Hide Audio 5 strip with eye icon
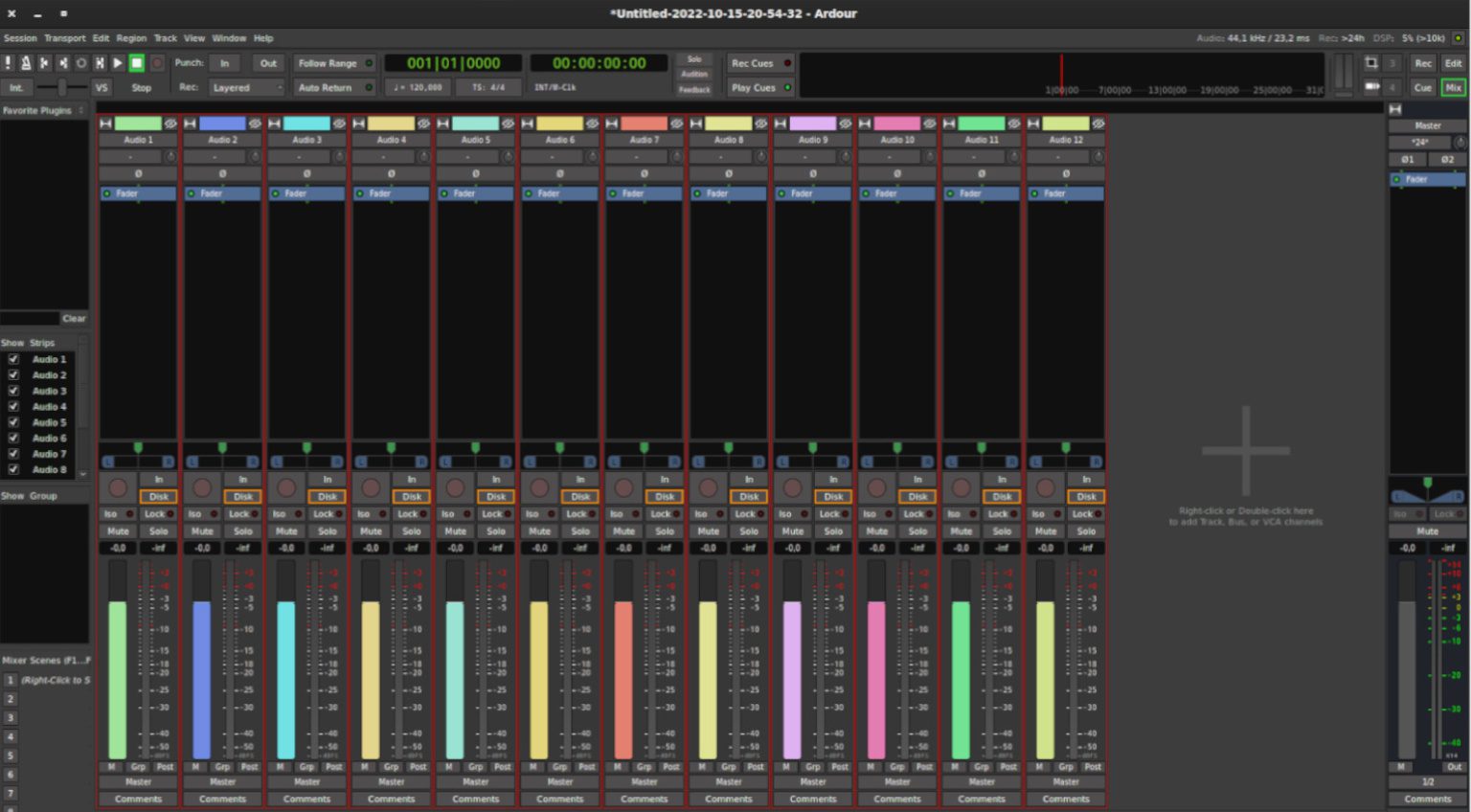 pyautogui.click(x=508, y=124)
